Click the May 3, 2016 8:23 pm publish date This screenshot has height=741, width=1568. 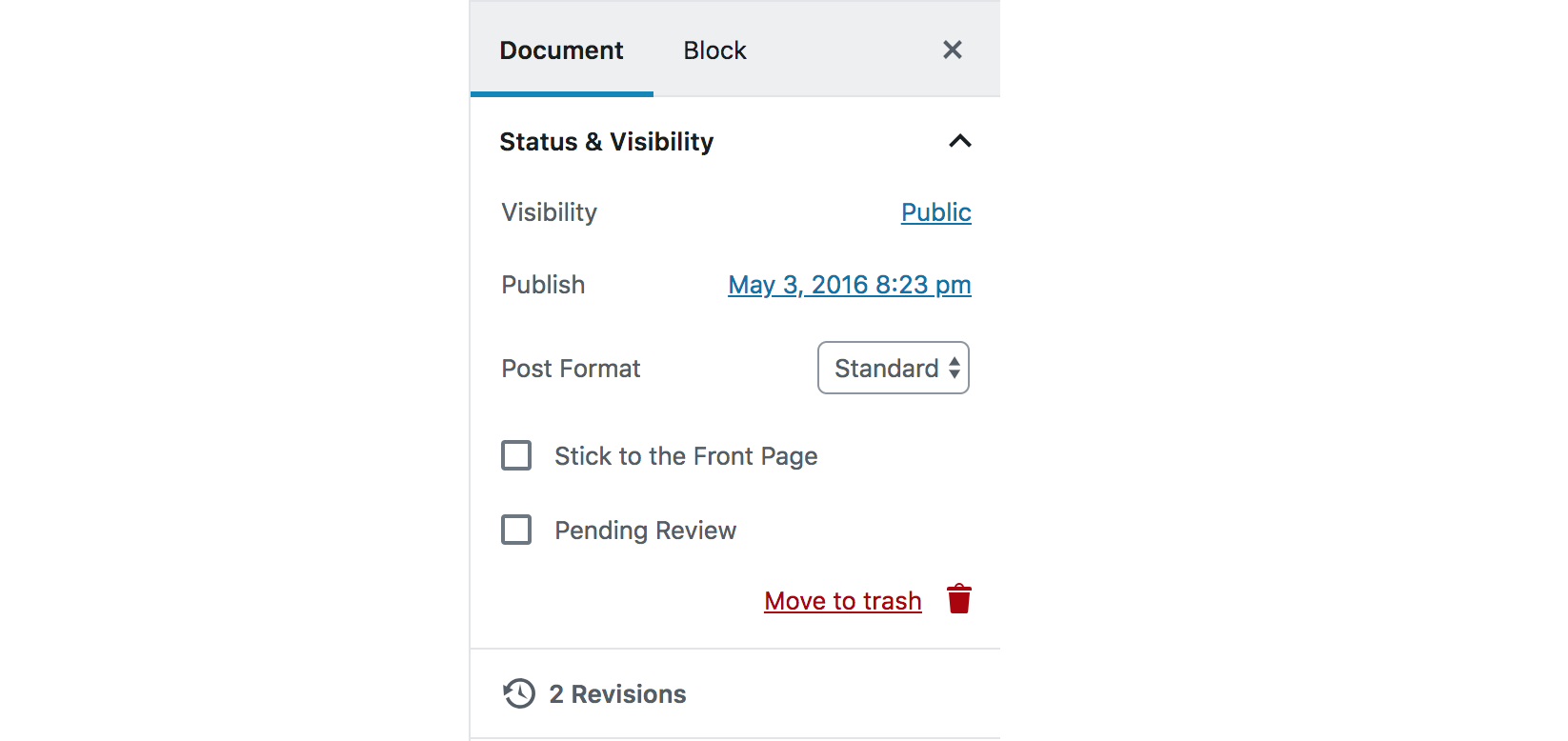click(x=850, y=285)
